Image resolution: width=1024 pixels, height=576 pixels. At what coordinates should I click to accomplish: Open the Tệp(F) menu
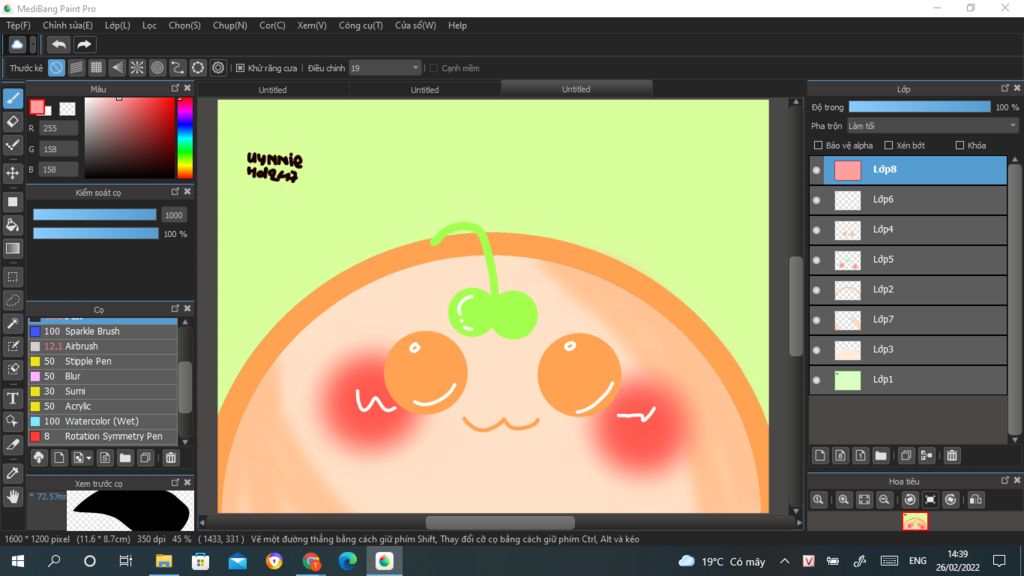[x=18, y=25]
